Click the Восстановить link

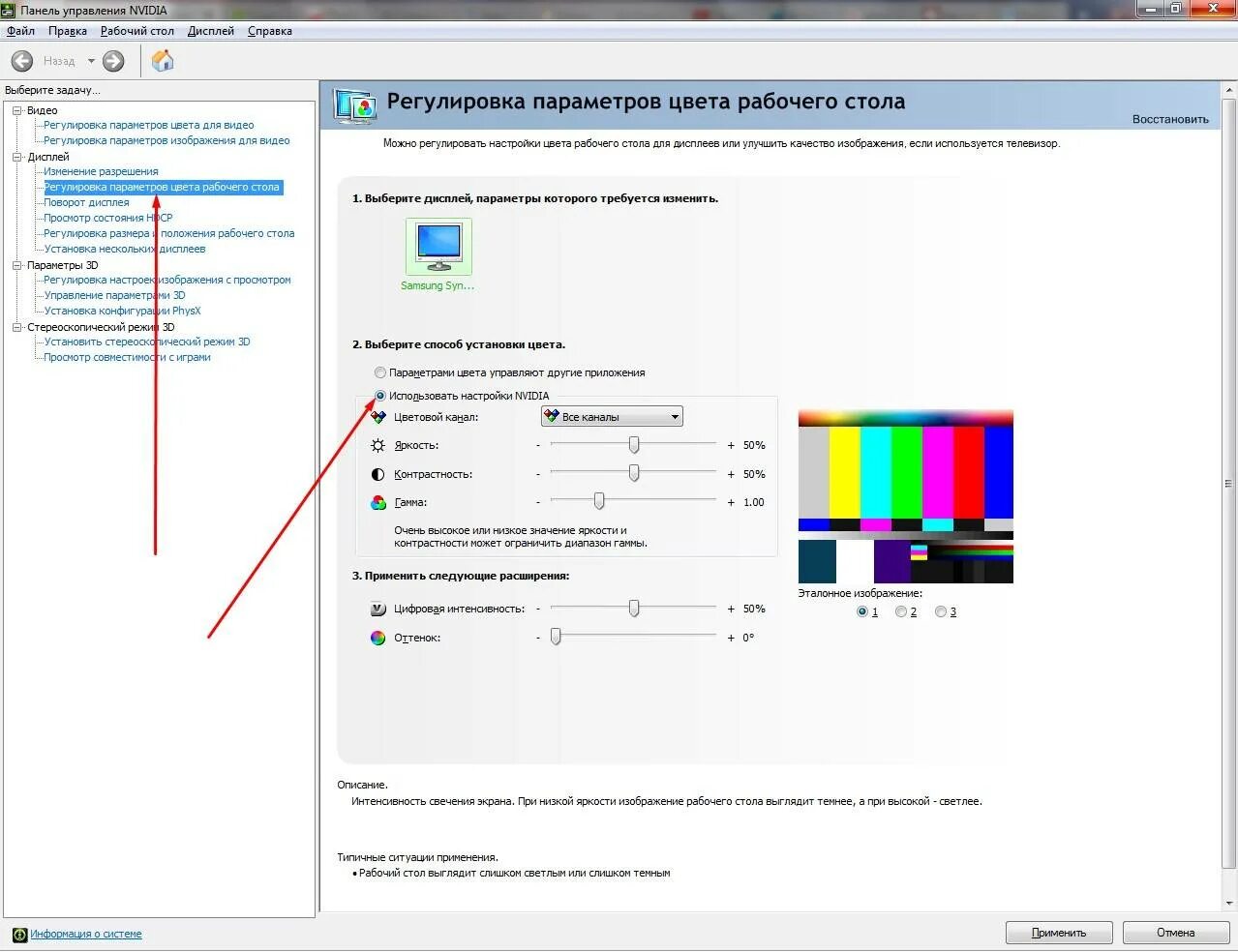(x=1170, y=120)
